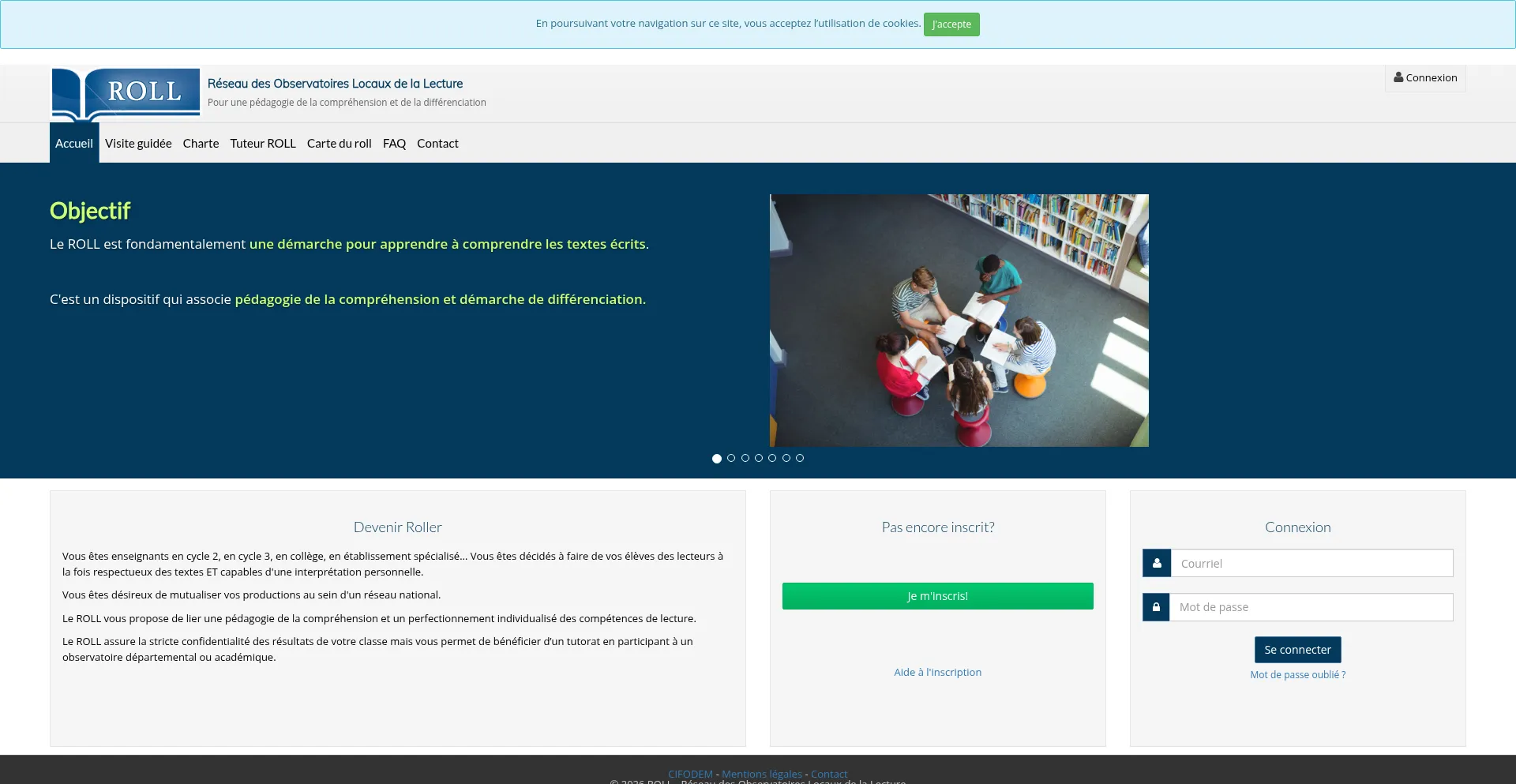Image resolution: width=1516 pixels, height=784 pixels.
Task: Accept cookies with the J'accepte button
Action: [x=951, y=24]
